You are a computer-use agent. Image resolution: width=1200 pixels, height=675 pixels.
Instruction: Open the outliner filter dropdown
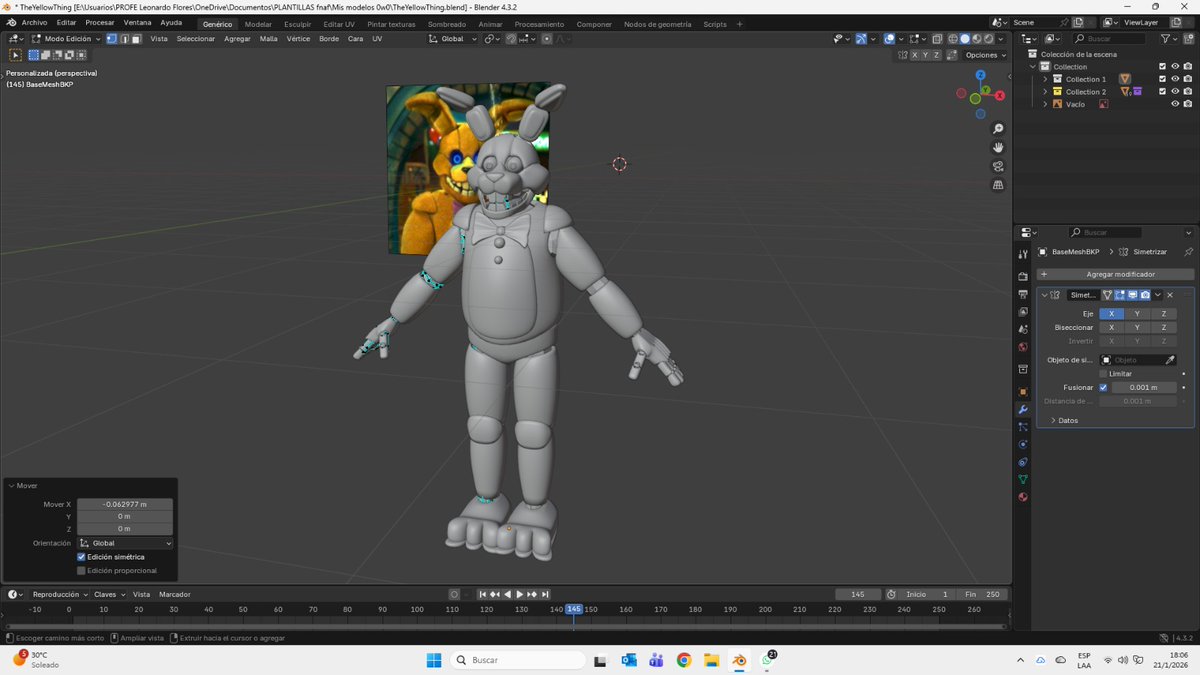click(x=1171, y=39)
